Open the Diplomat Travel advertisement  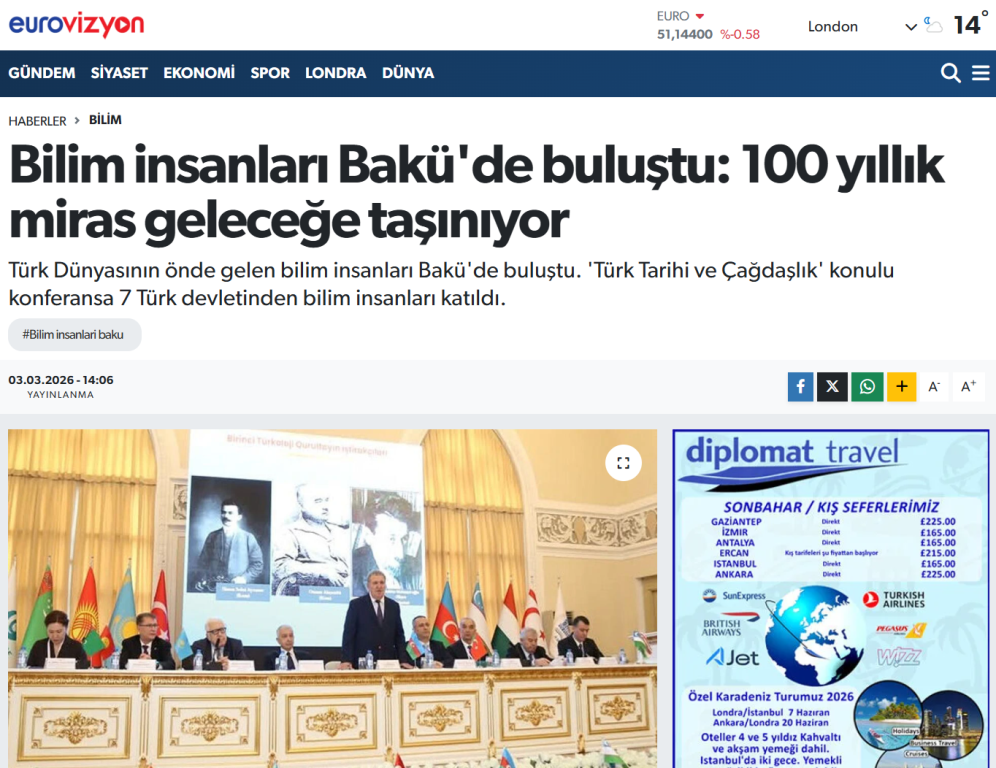830,600
